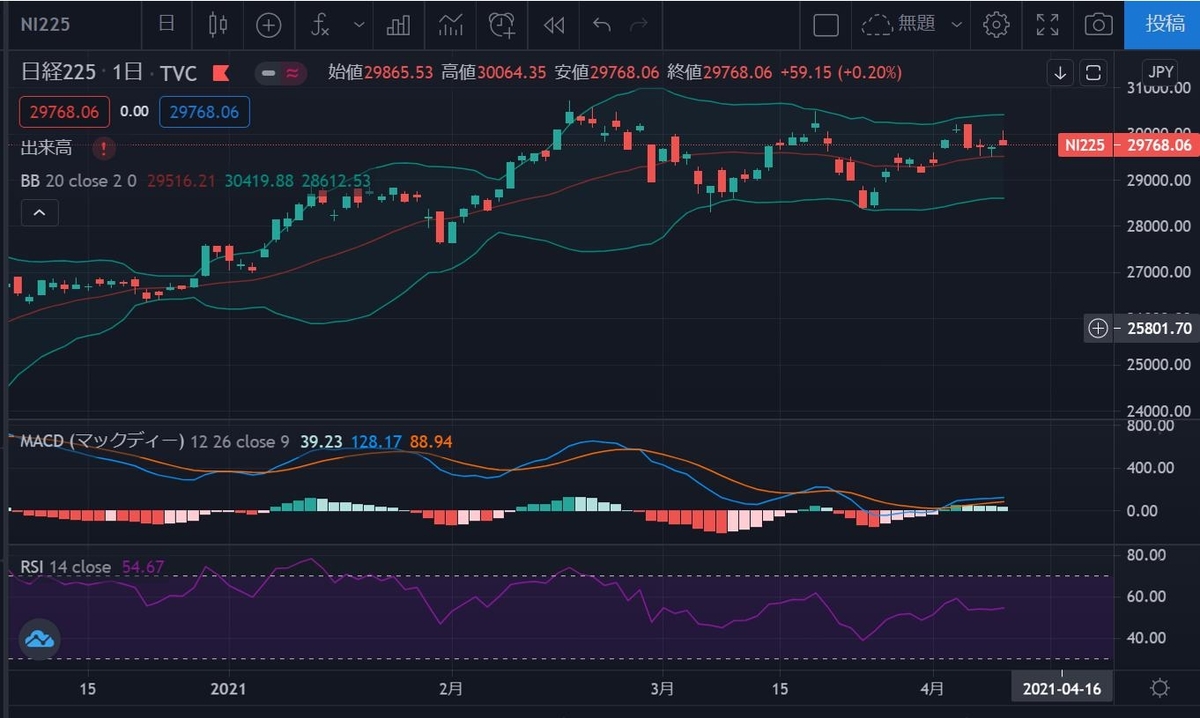This screenshot has height=718, width=1200.
Task: Expand the 無題 layout dropdown arrow
Action: (957, 25)
